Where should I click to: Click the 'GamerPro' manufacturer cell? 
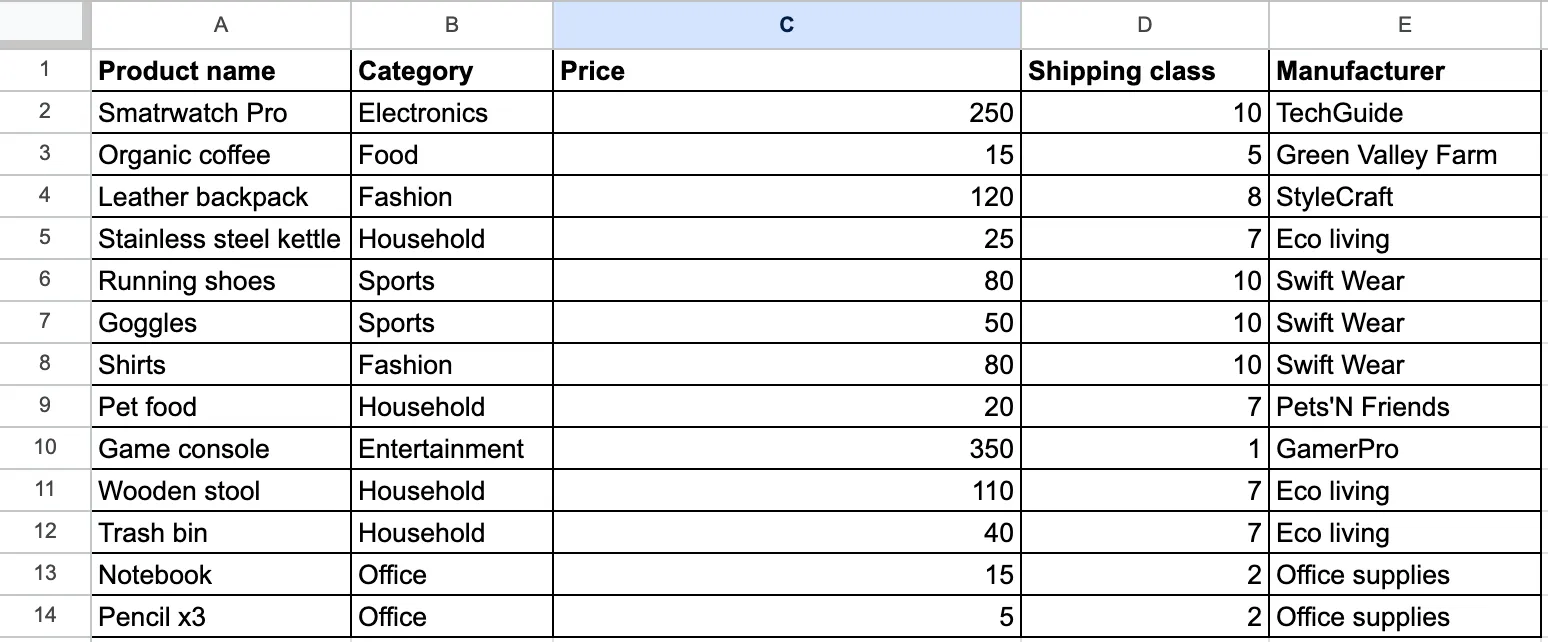[1405, 449]
